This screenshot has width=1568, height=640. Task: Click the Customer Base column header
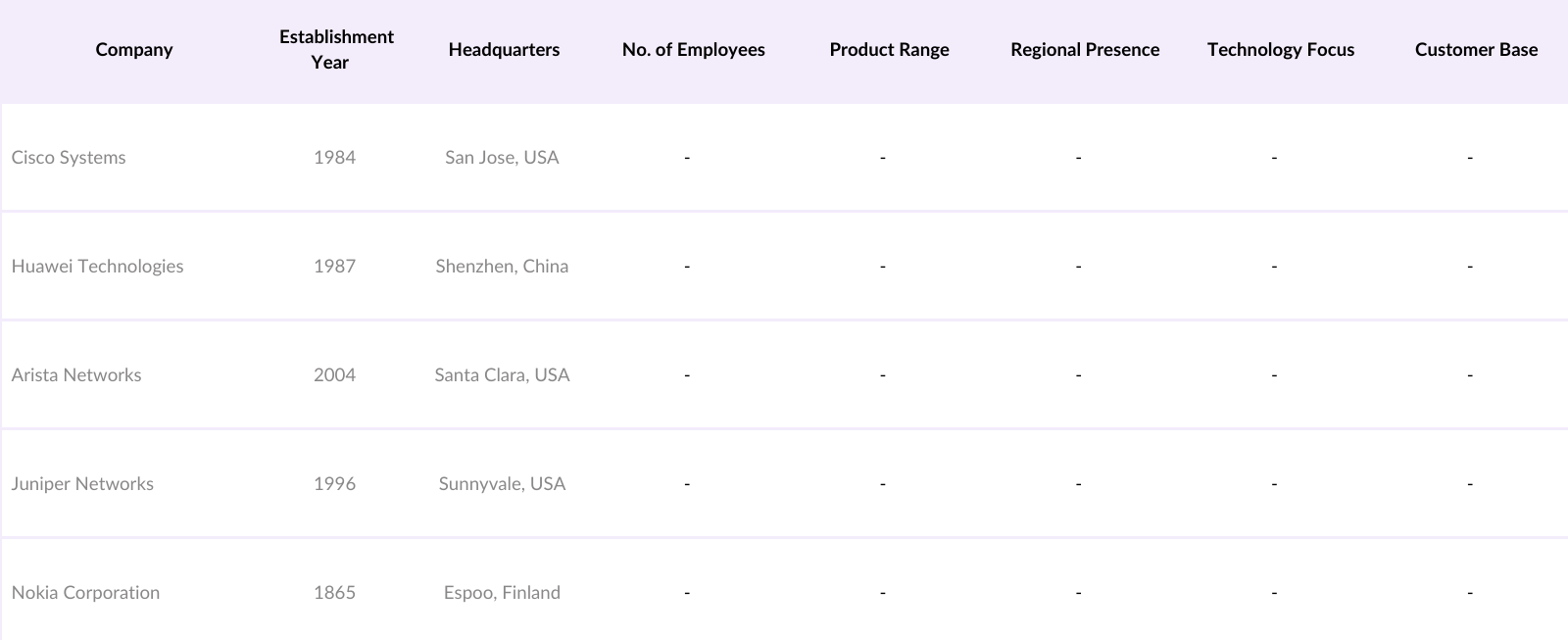pos(1476,50)
